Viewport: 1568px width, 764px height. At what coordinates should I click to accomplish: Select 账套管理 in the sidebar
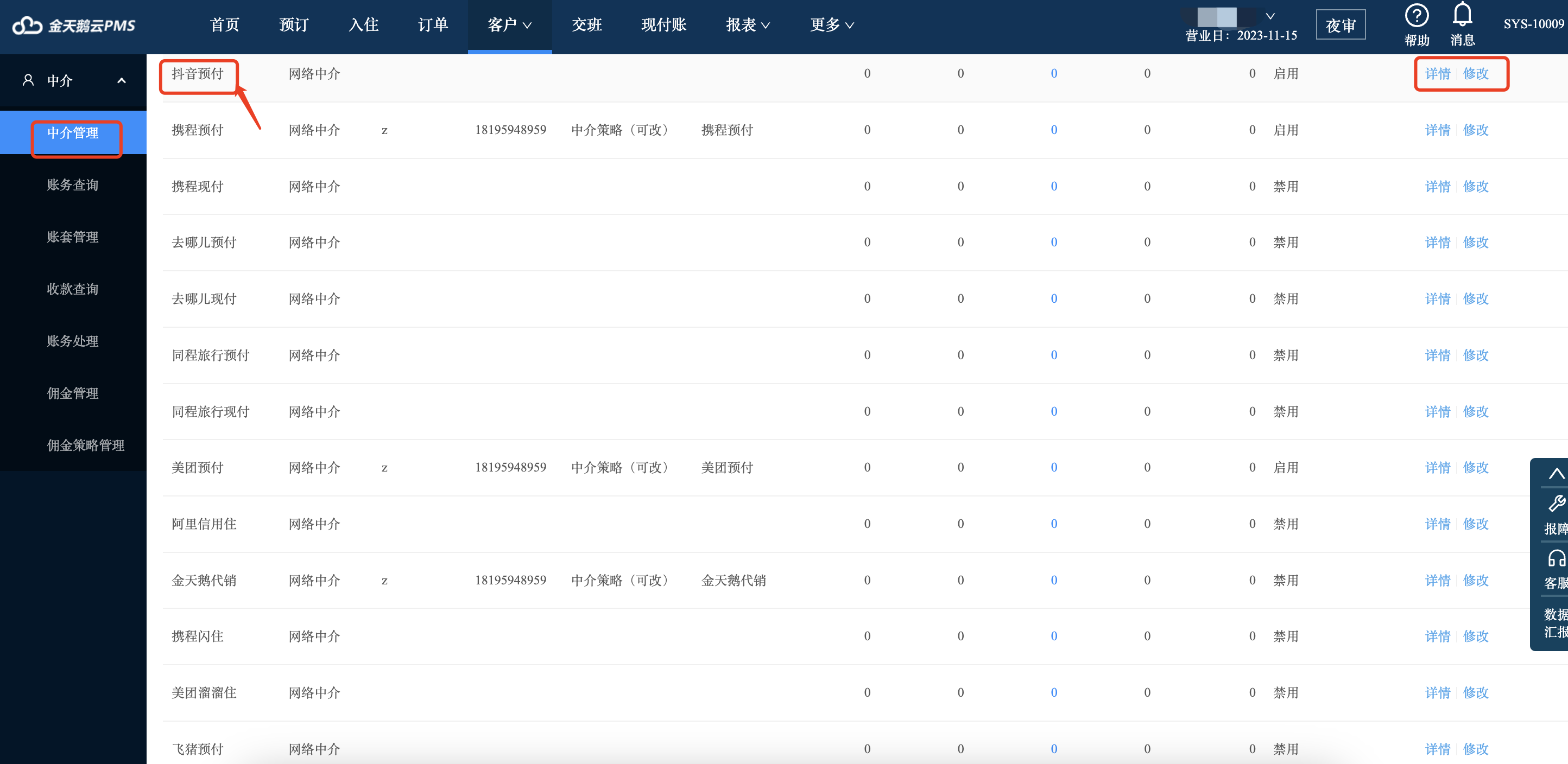point(73,237)
